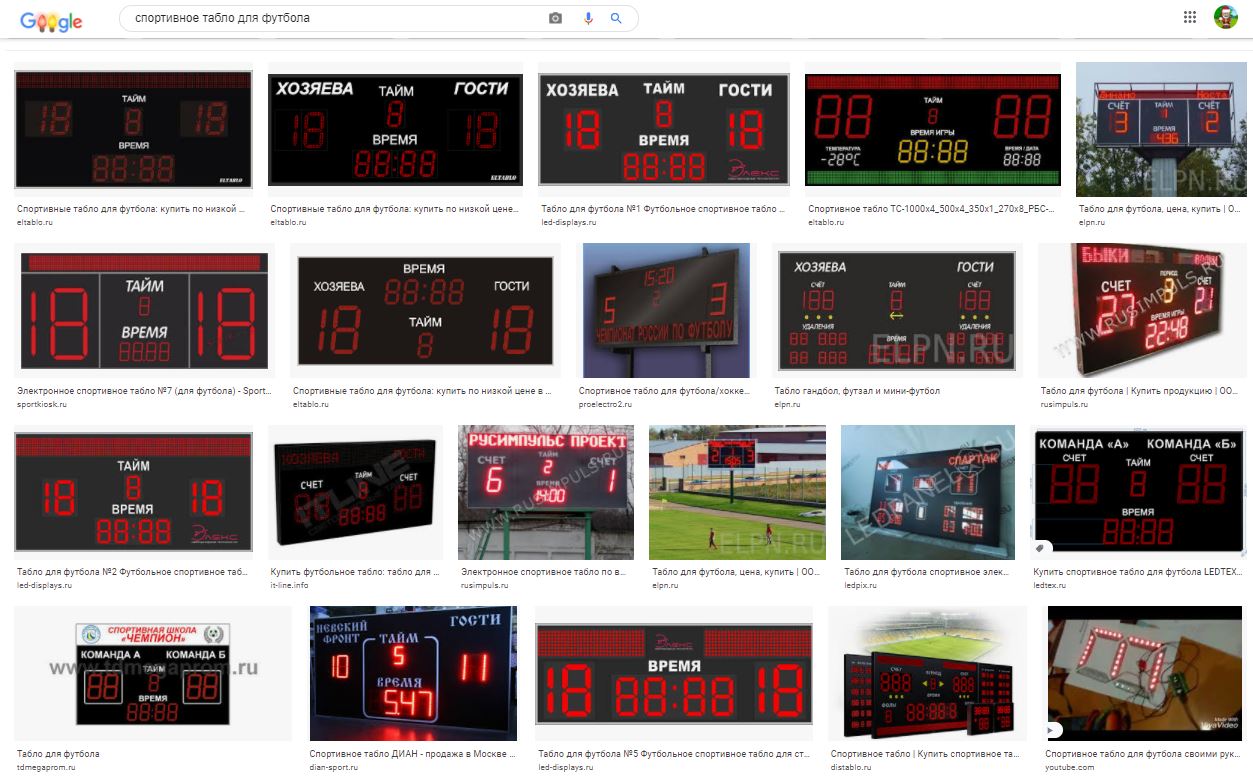Viewport: 1253px width, 783px height.
Task: Open the РУСИМПУЛЬС ПРОЕКТ scoreboard photo
Action: click(x=545, y=492)
